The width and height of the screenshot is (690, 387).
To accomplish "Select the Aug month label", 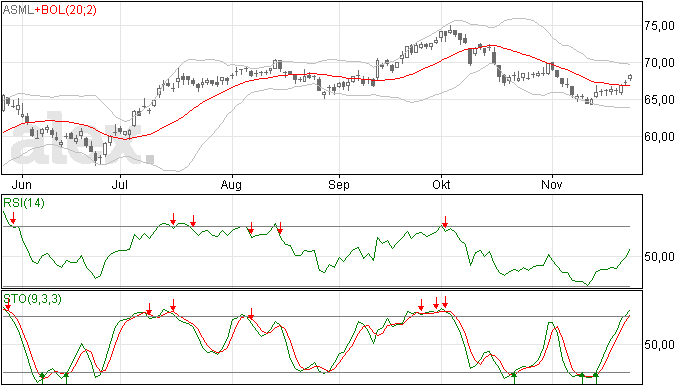I will (x=231, y=185).
